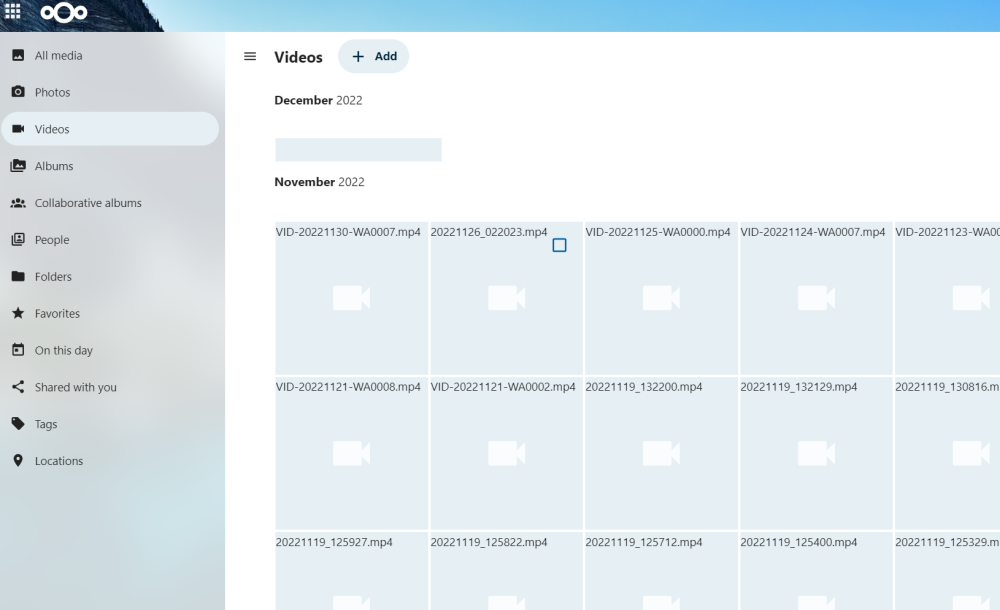Image resolution: width=1000 pixels, height=610 pixels.
Task: Open the Nextcloud apps grid menu
Action: (13, 11)
